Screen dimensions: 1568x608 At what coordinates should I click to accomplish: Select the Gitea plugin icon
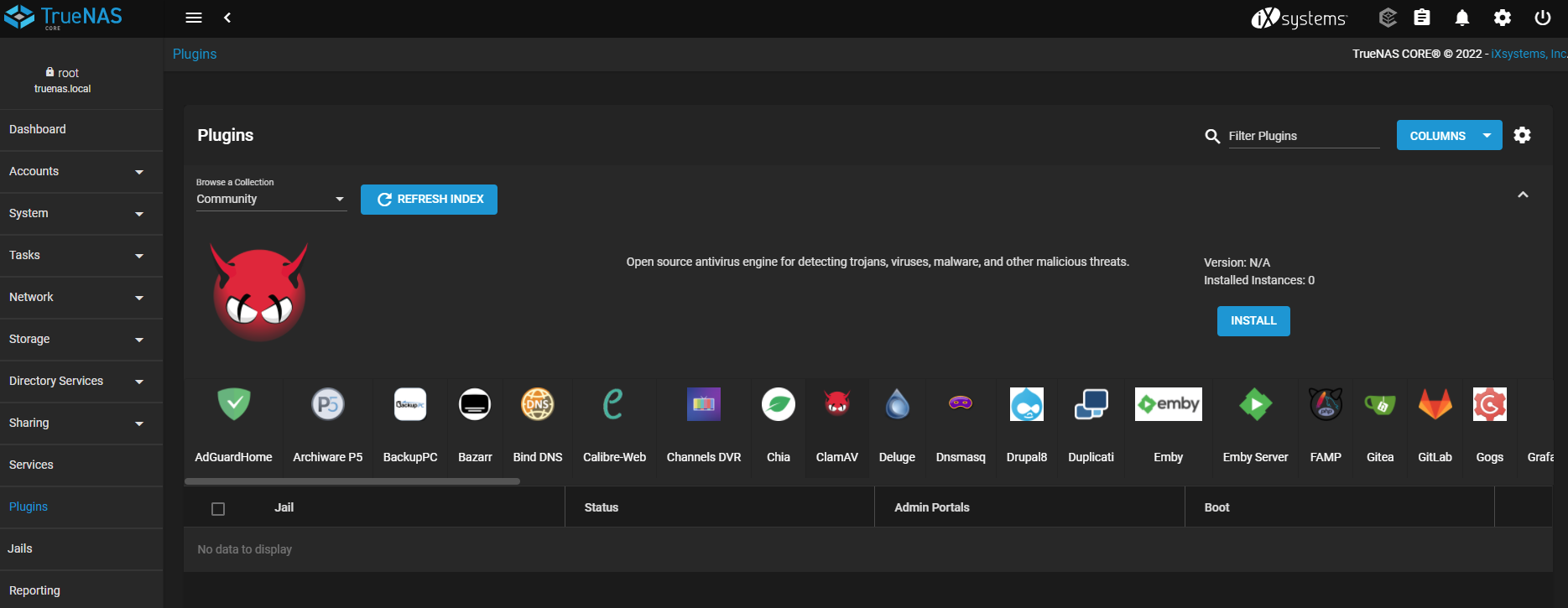[x=1380, y=404]
